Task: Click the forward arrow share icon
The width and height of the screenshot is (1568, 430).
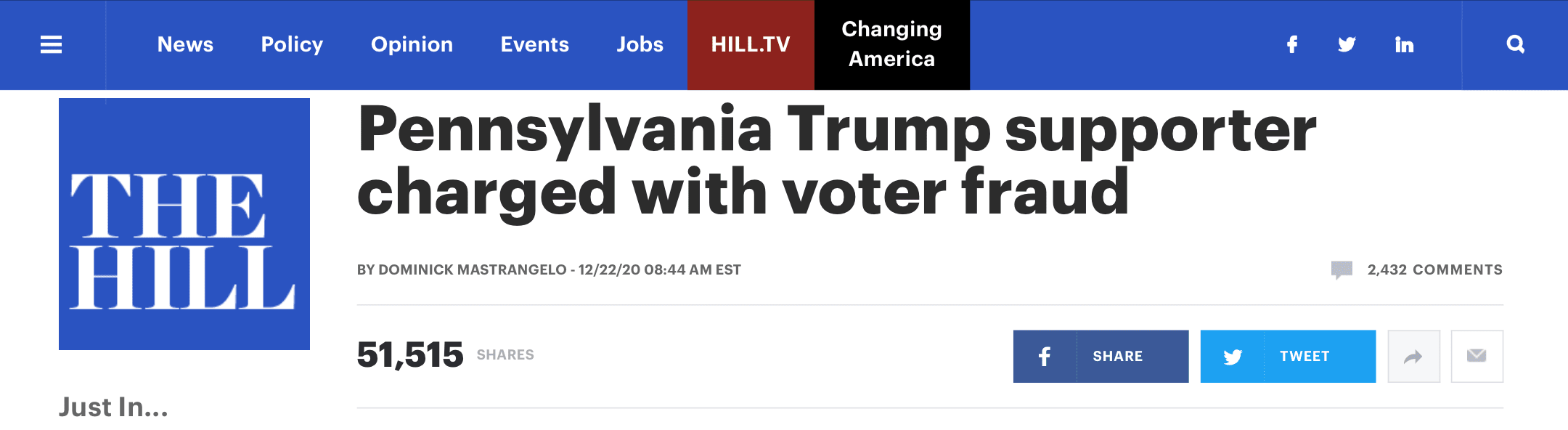Action: pyautogui.click(x=1413, y=357)
